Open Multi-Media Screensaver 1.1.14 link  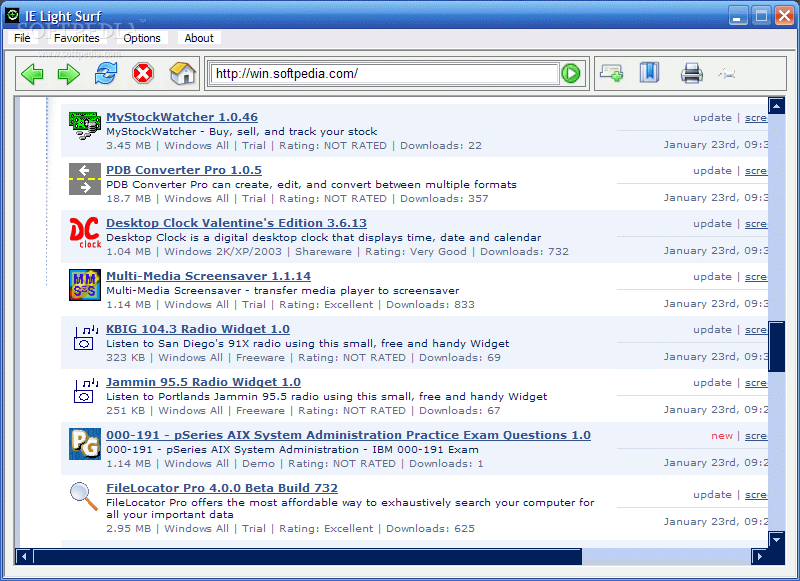click(208, 276)
